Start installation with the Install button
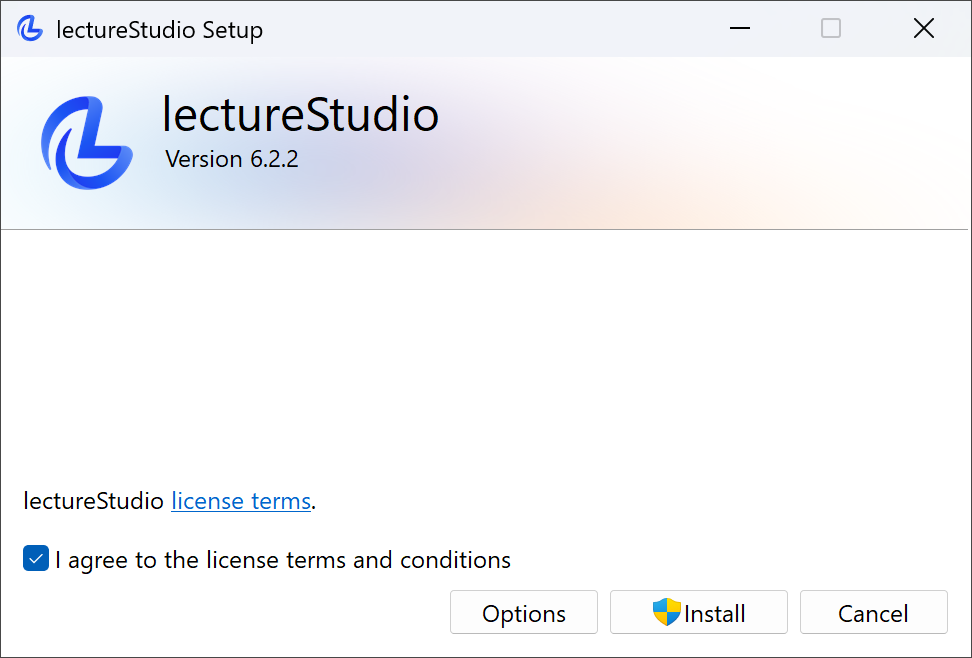 click(x=698, y=611)
